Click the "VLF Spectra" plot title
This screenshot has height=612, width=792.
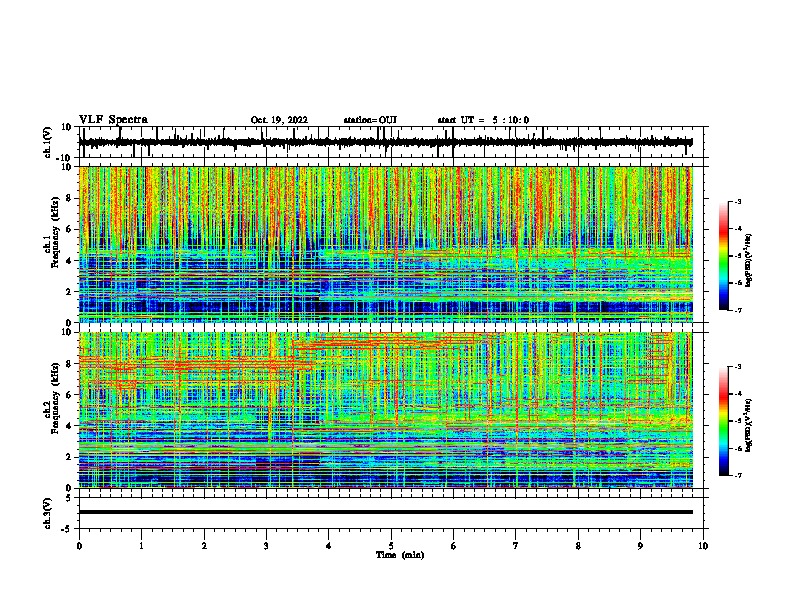[x=113, y=120]
